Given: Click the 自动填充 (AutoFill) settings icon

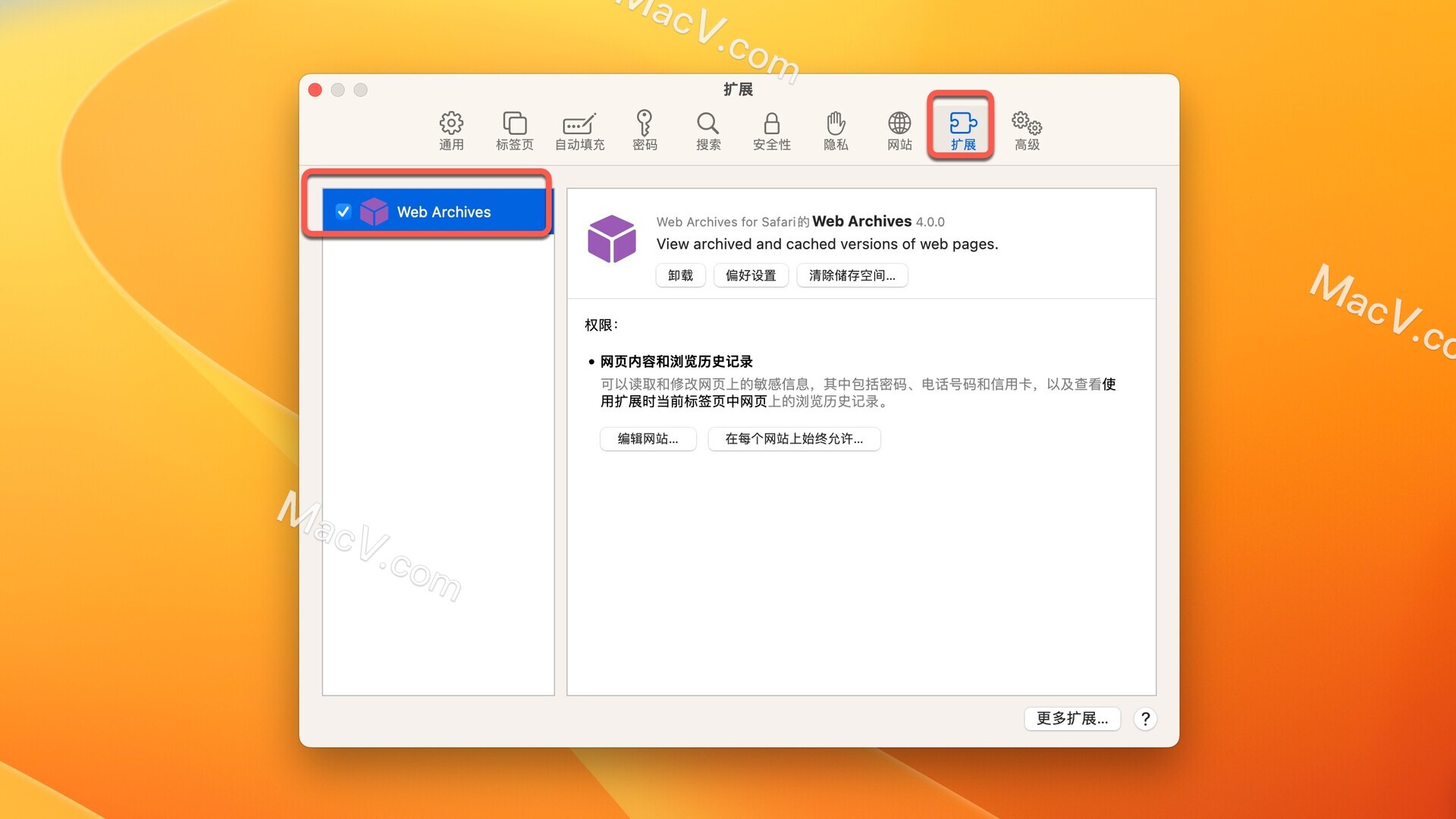Looking at the screenshot, I should tap(577, 128).
